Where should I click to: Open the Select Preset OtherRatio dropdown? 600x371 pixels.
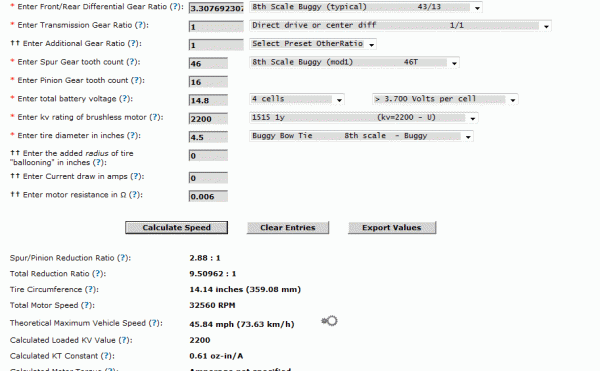point(313,44)
